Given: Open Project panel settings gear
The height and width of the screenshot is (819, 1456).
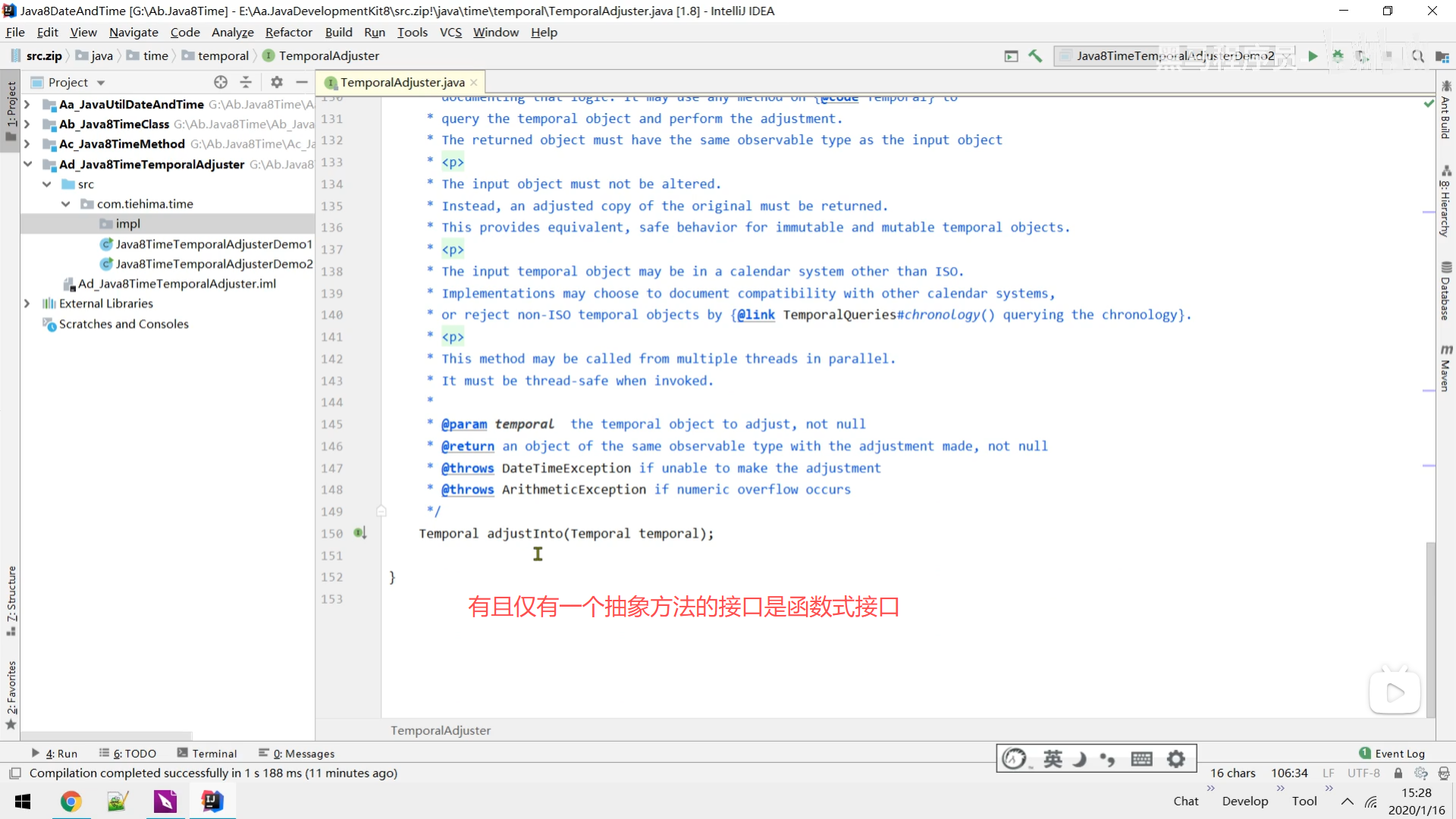Looking at the screenshot, I should coord(277,82).
